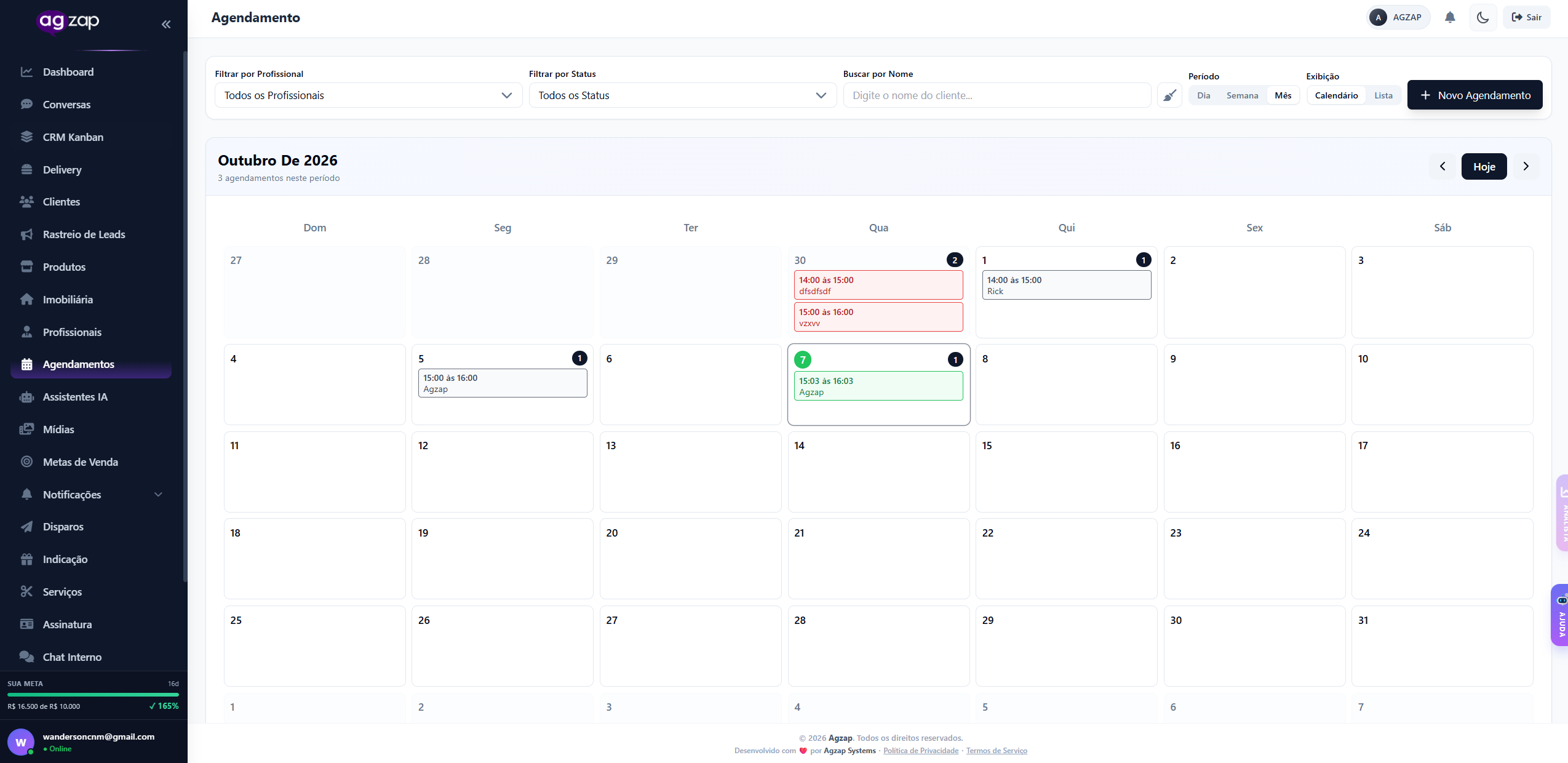1568x763 pixels.
Task: Click the Hoje button
Action: 1484,167
